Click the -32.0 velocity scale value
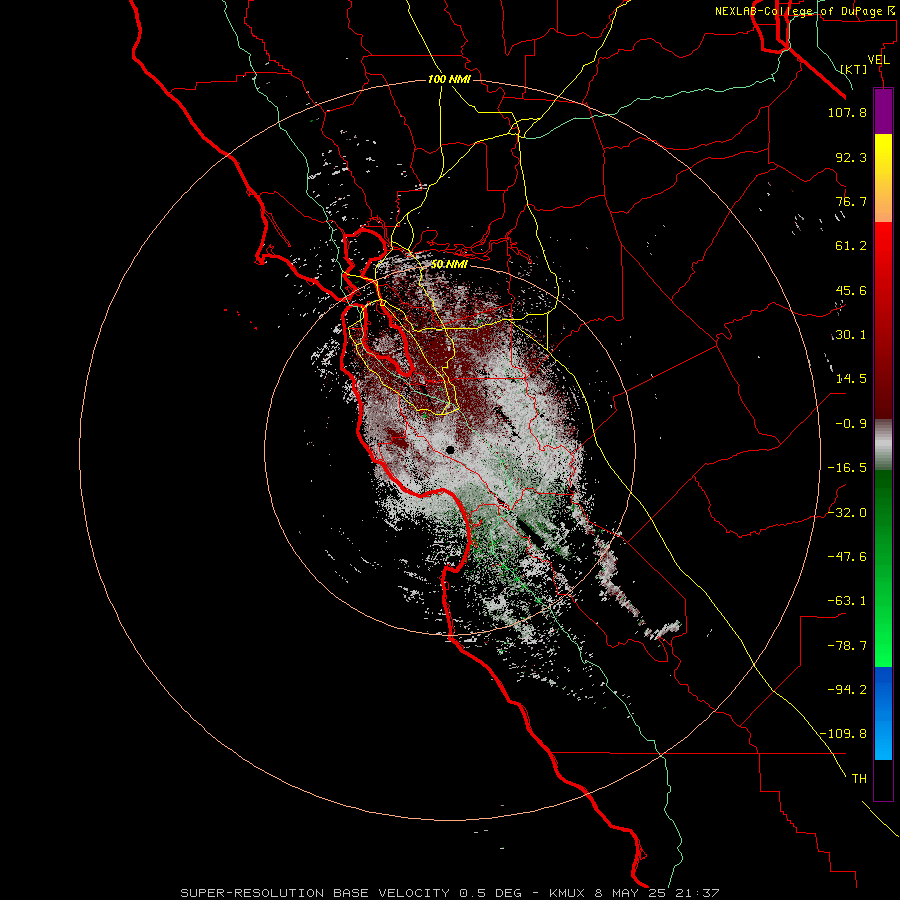This screenshot has height=900, width=900. tap(847, 513)
